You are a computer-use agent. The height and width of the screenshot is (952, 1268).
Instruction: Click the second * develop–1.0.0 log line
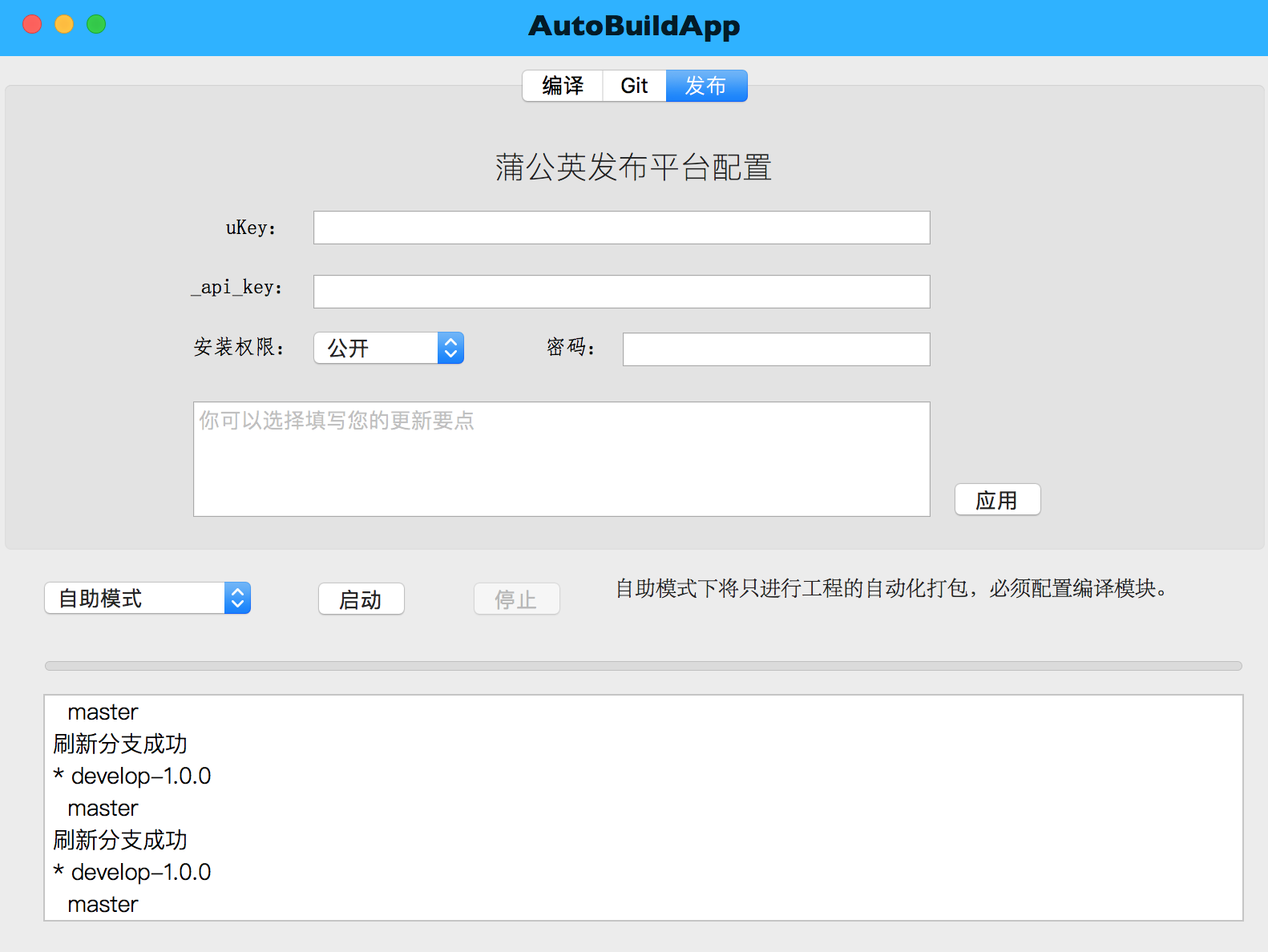(132, 872)
